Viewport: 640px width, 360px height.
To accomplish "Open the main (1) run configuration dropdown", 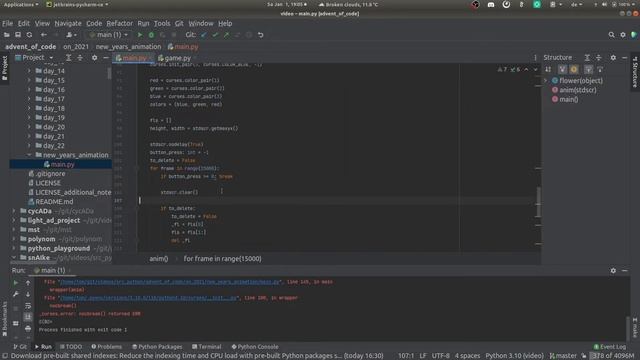I will click(109, 35).
